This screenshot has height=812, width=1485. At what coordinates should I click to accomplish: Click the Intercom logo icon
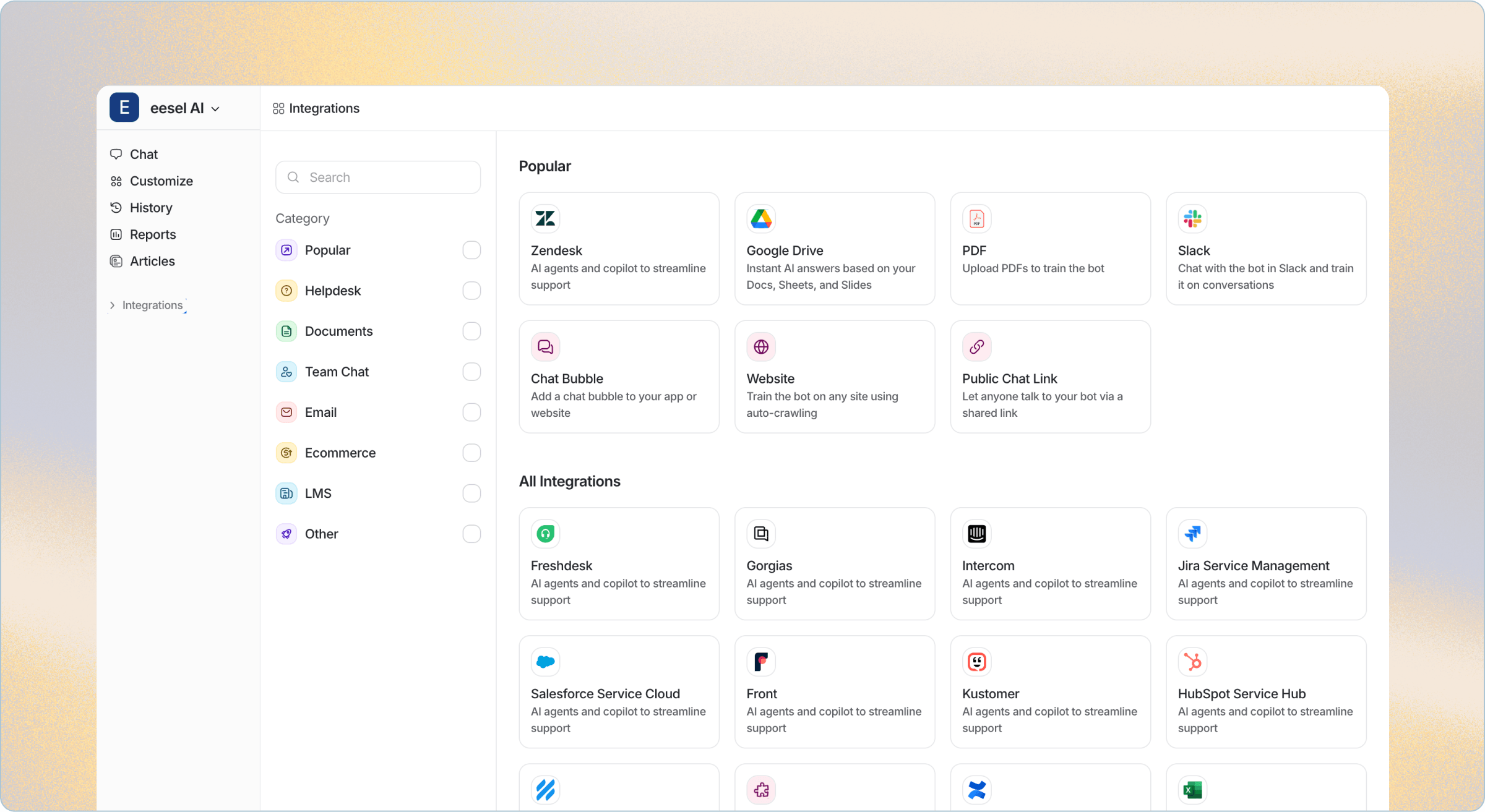click(x=976, y=534)
